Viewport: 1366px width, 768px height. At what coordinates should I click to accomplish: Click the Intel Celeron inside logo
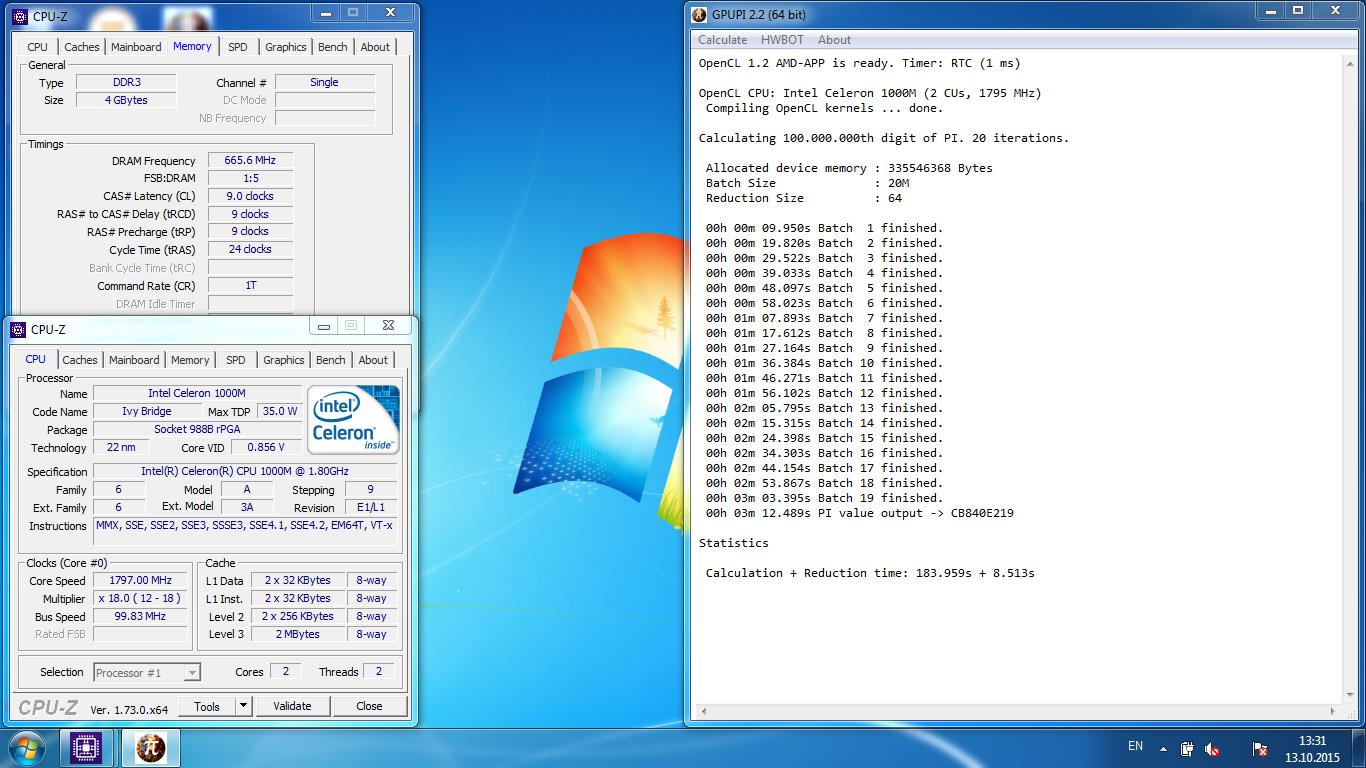coord(354,419)
